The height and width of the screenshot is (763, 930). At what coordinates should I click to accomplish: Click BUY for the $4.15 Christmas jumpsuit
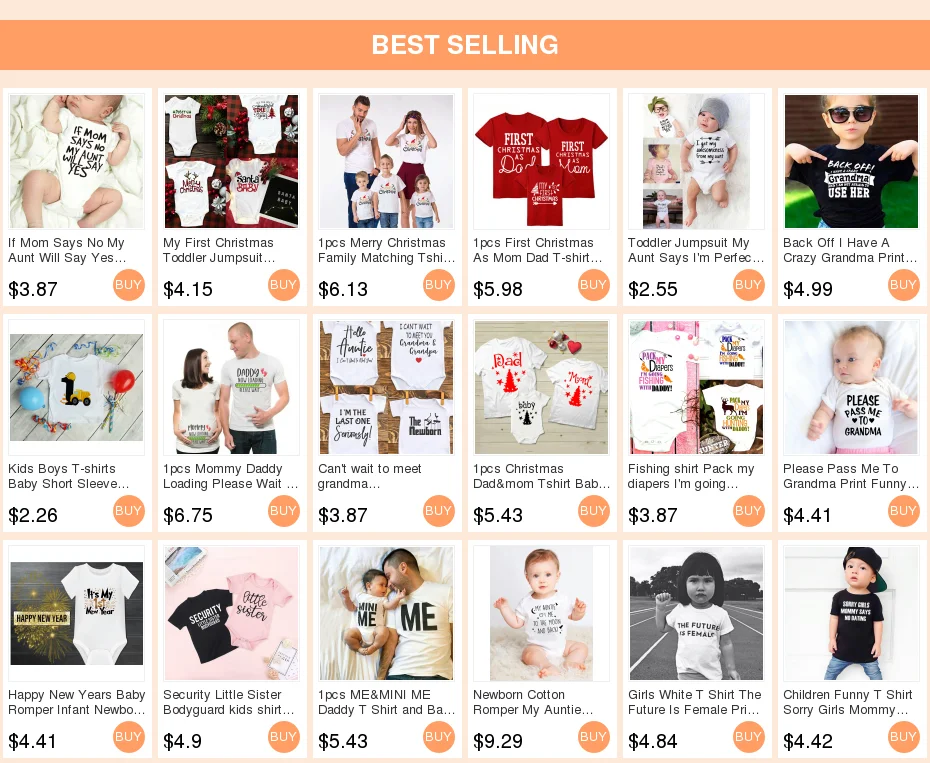click(x=284, y=285)
